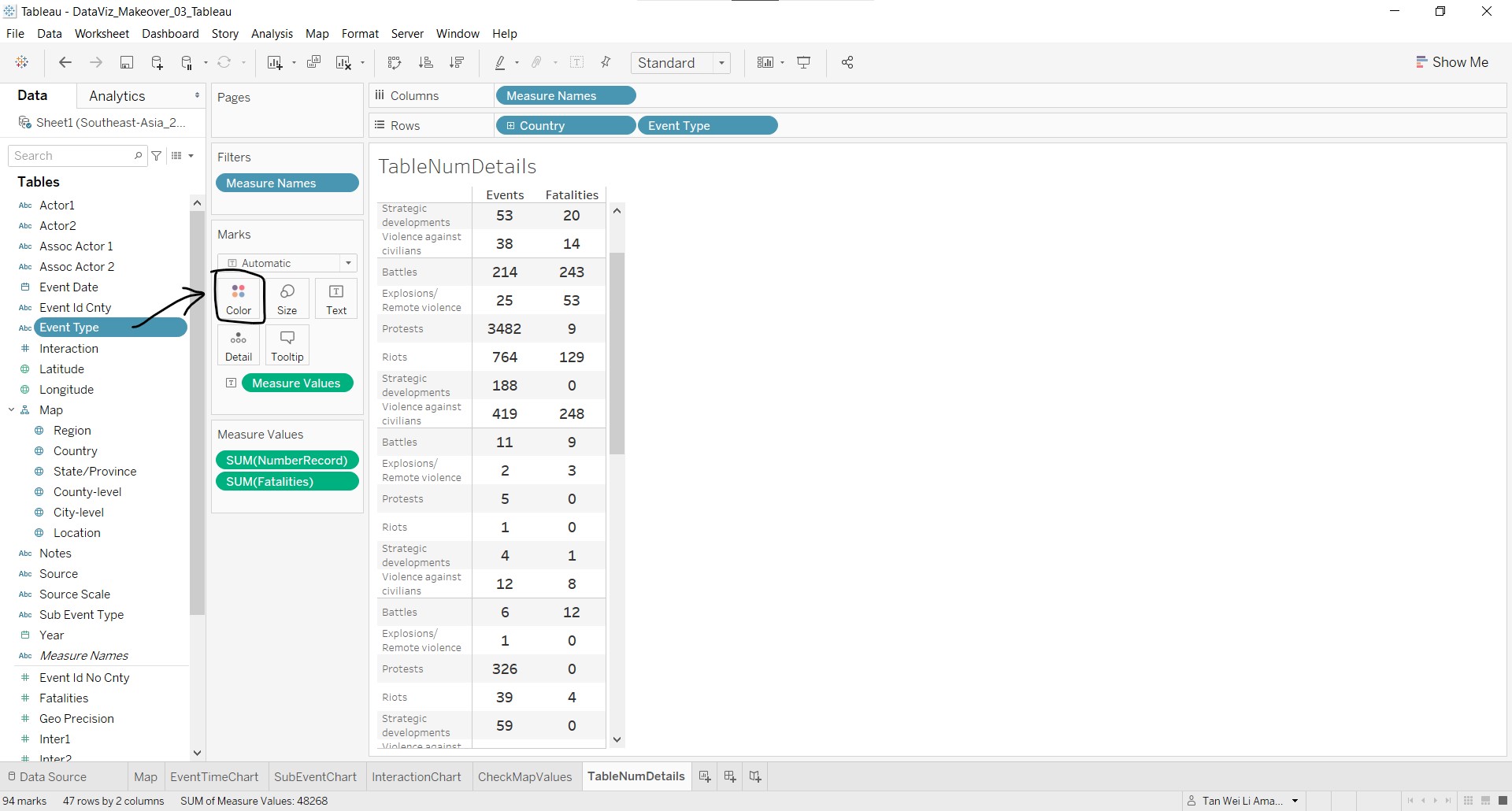Open the Tooltip card in Marks
The height and width of the screenshot is (811, 1512).
(287, 345)
